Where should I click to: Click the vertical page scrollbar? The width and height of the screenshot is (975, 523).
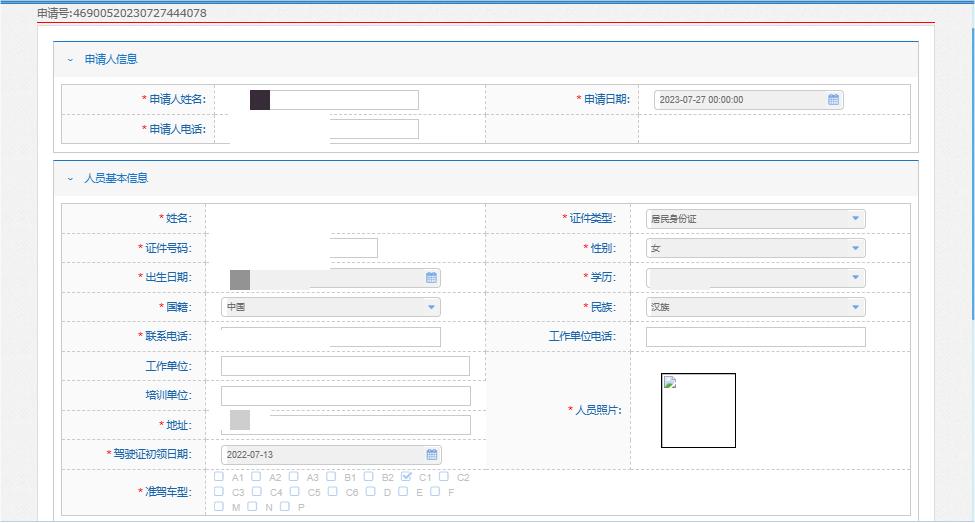[970, 200]
